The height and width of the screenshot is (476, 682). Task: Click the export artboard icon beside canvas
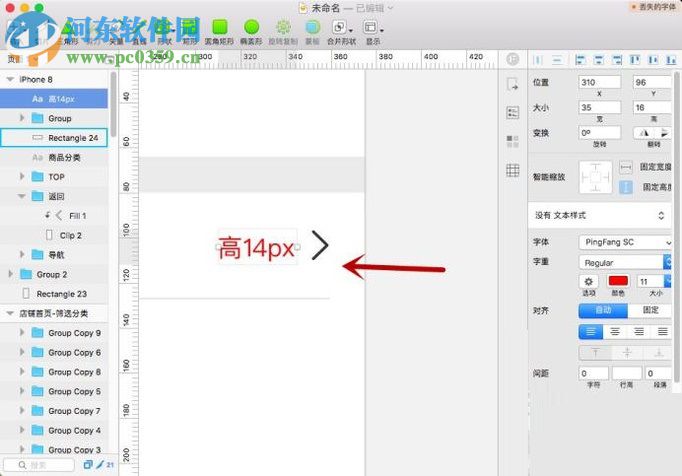512,84
